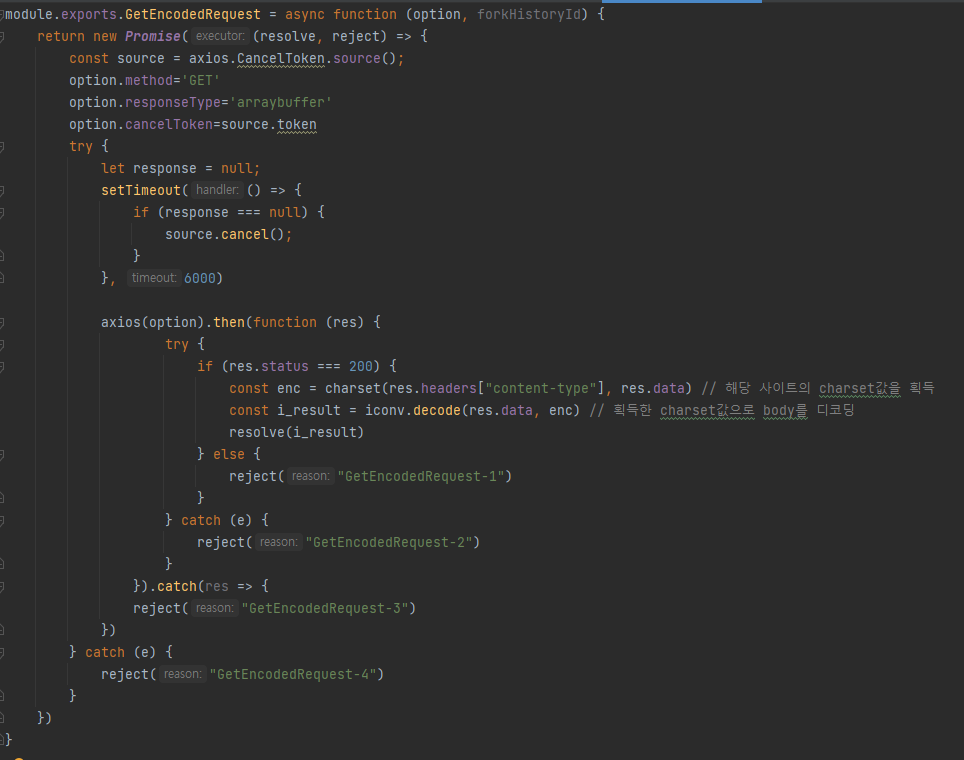
Task: Click 'i_result' in 'const i_result =' declaration
Action: 309,410
